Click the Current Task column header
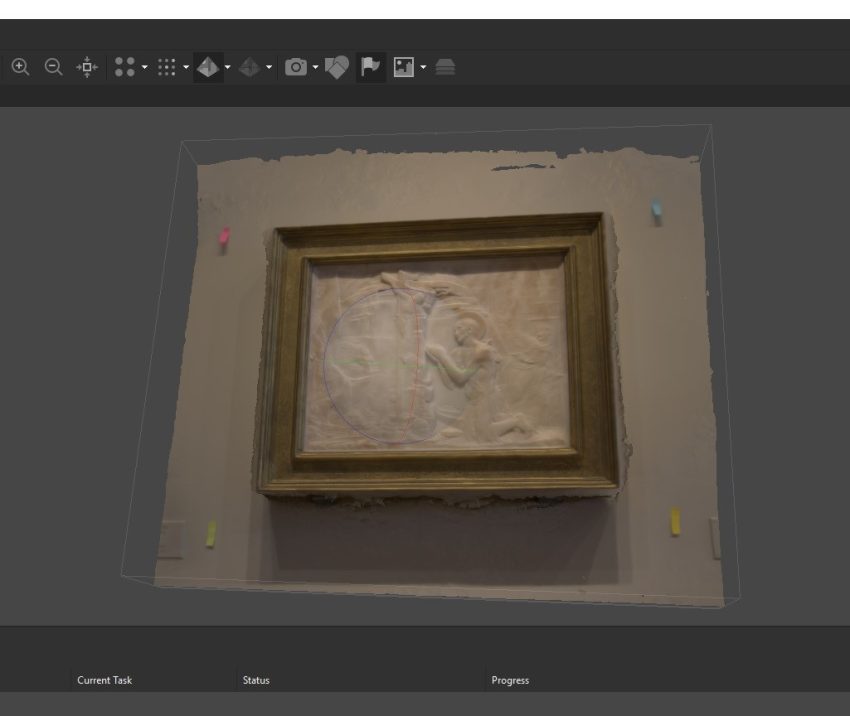Screen dimensions: 850x716 coord(104,680)
